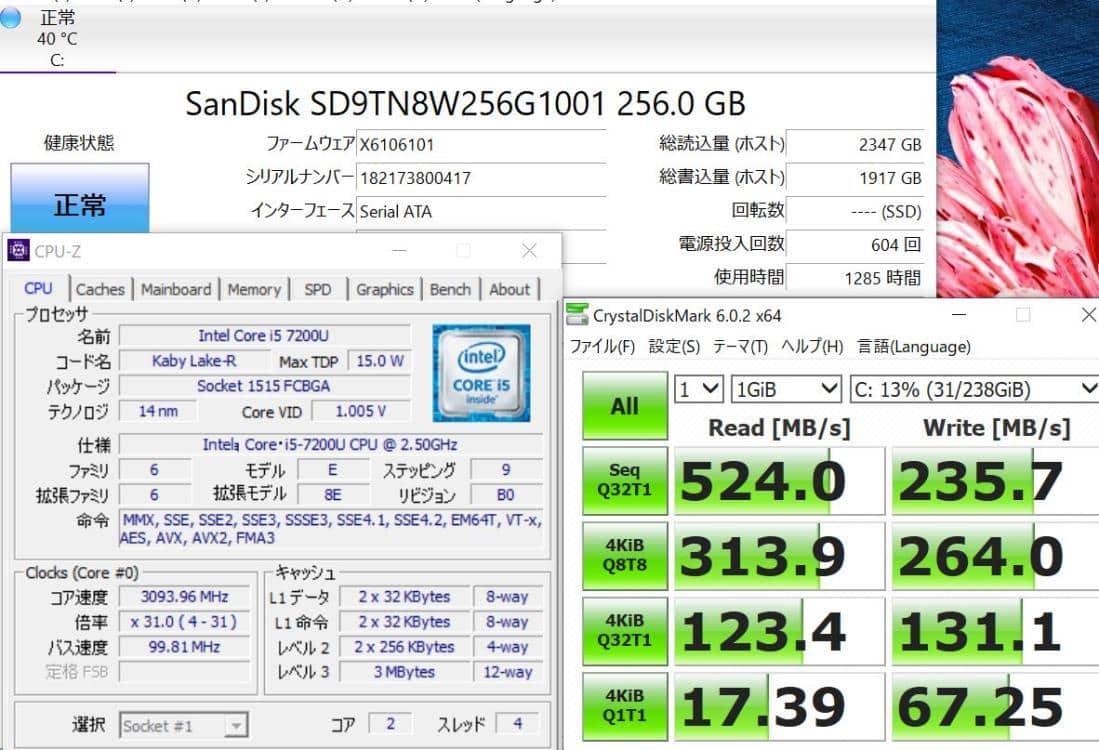Click the revision value B0 in CPU-Z
Image resolution: width=1099 pixels, height=750 pixels.
pyautogui.click(x=506, y=495)
